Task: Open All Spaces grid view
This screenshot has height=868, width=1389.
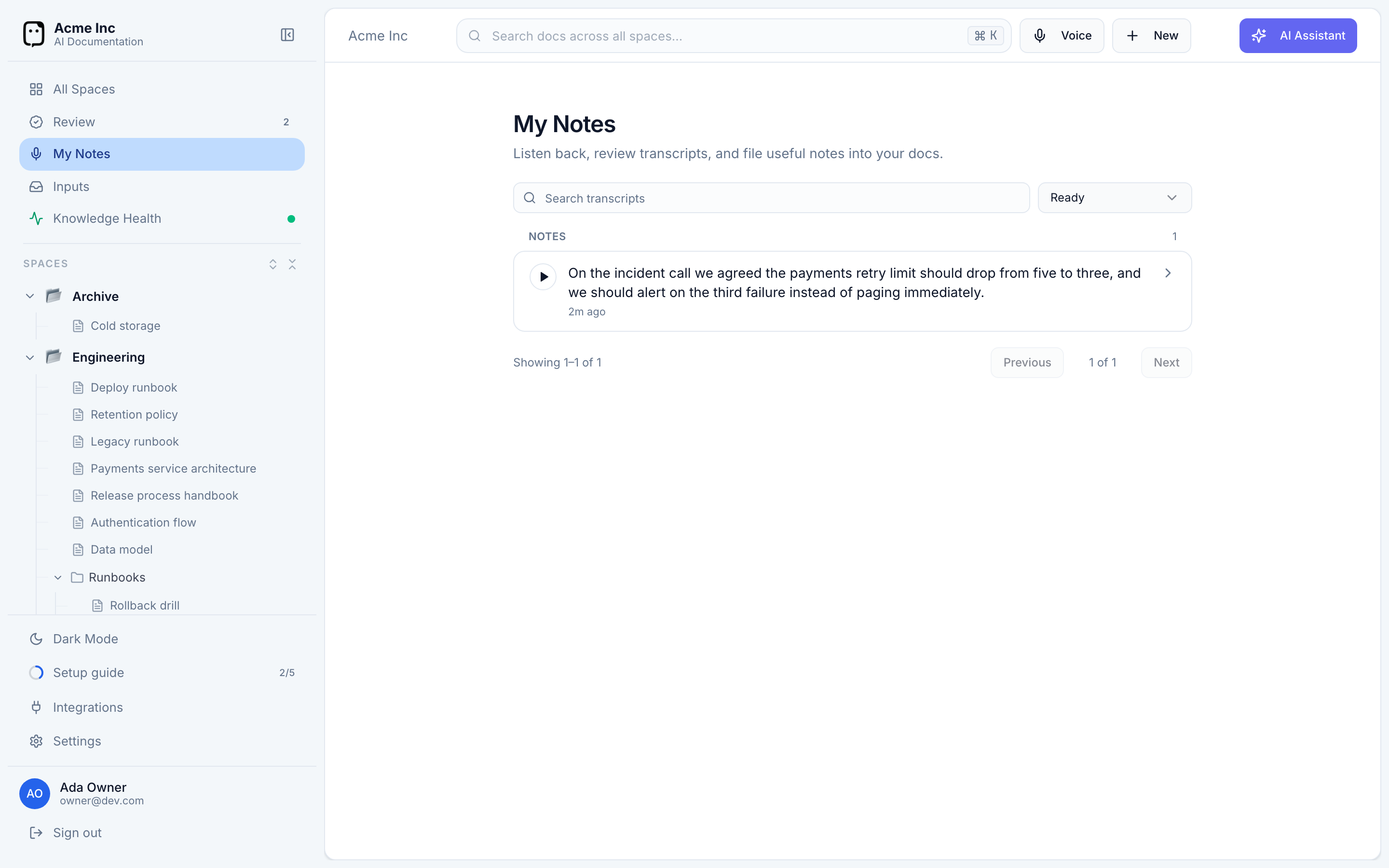Action: point(161,89)
